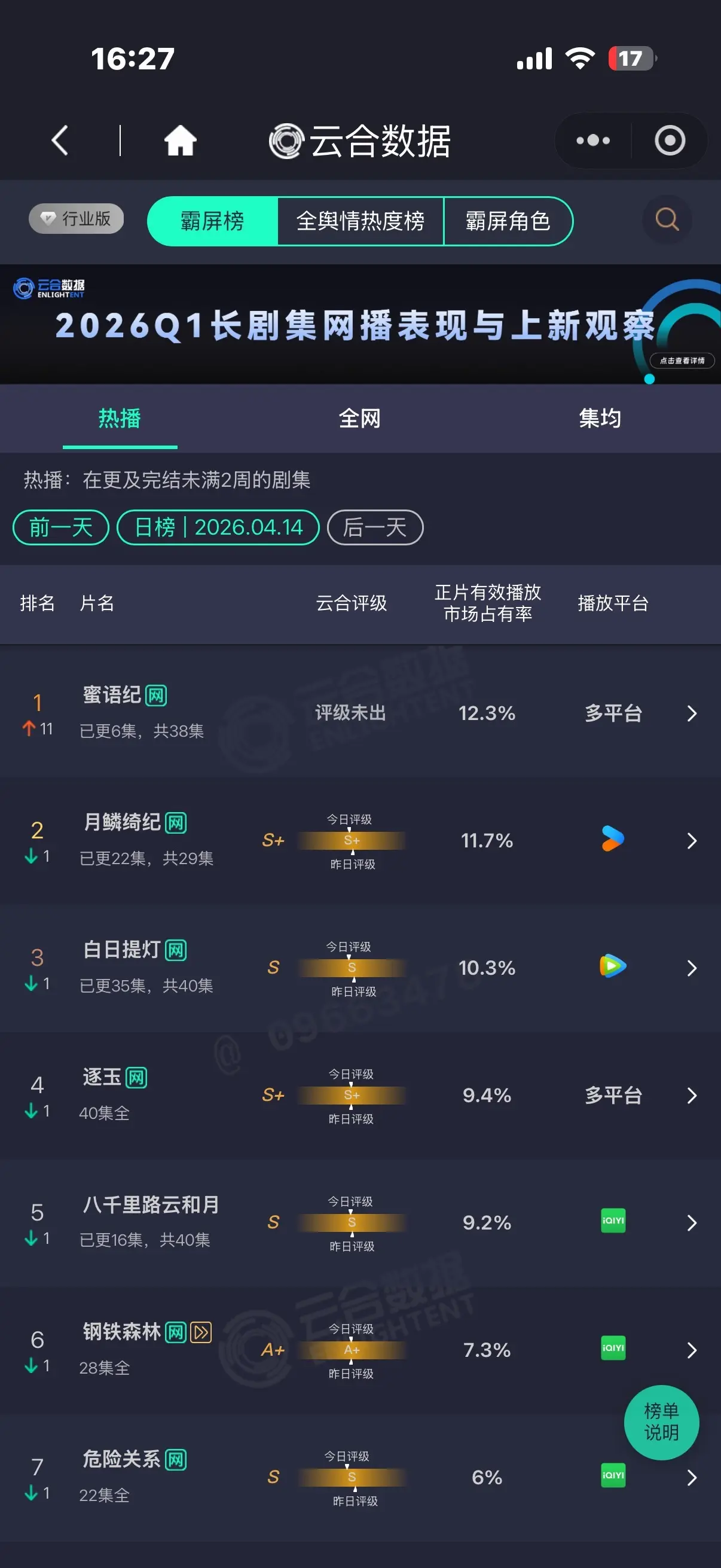
Task: Click the 云合数据 logo icon
Action: tap(286, 139)
